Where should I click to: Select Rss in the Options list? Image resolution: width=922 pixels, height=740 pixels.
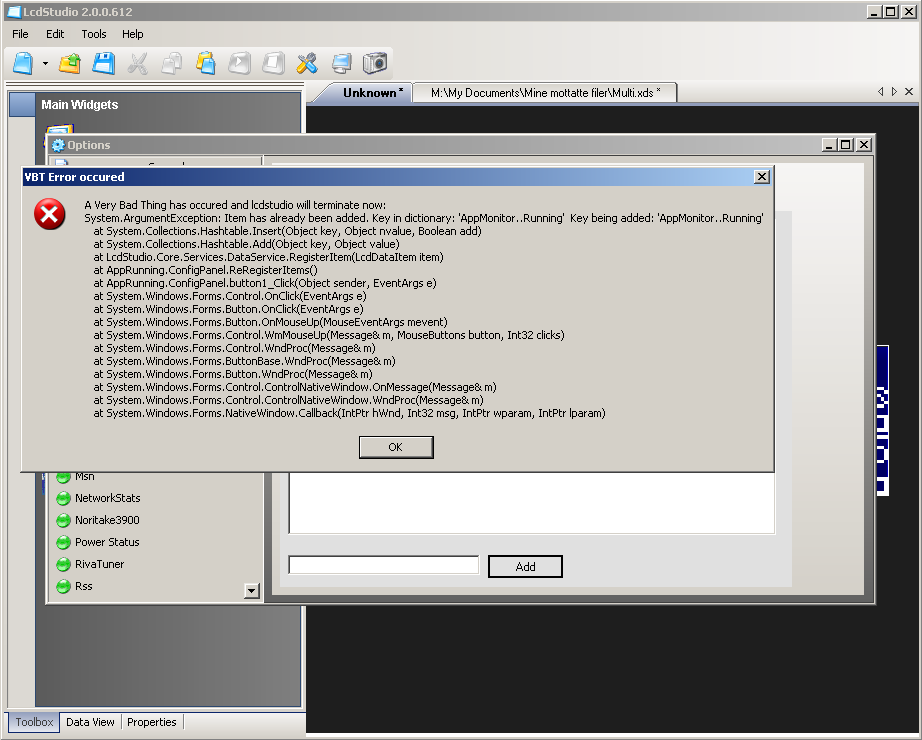click(83, 586)
